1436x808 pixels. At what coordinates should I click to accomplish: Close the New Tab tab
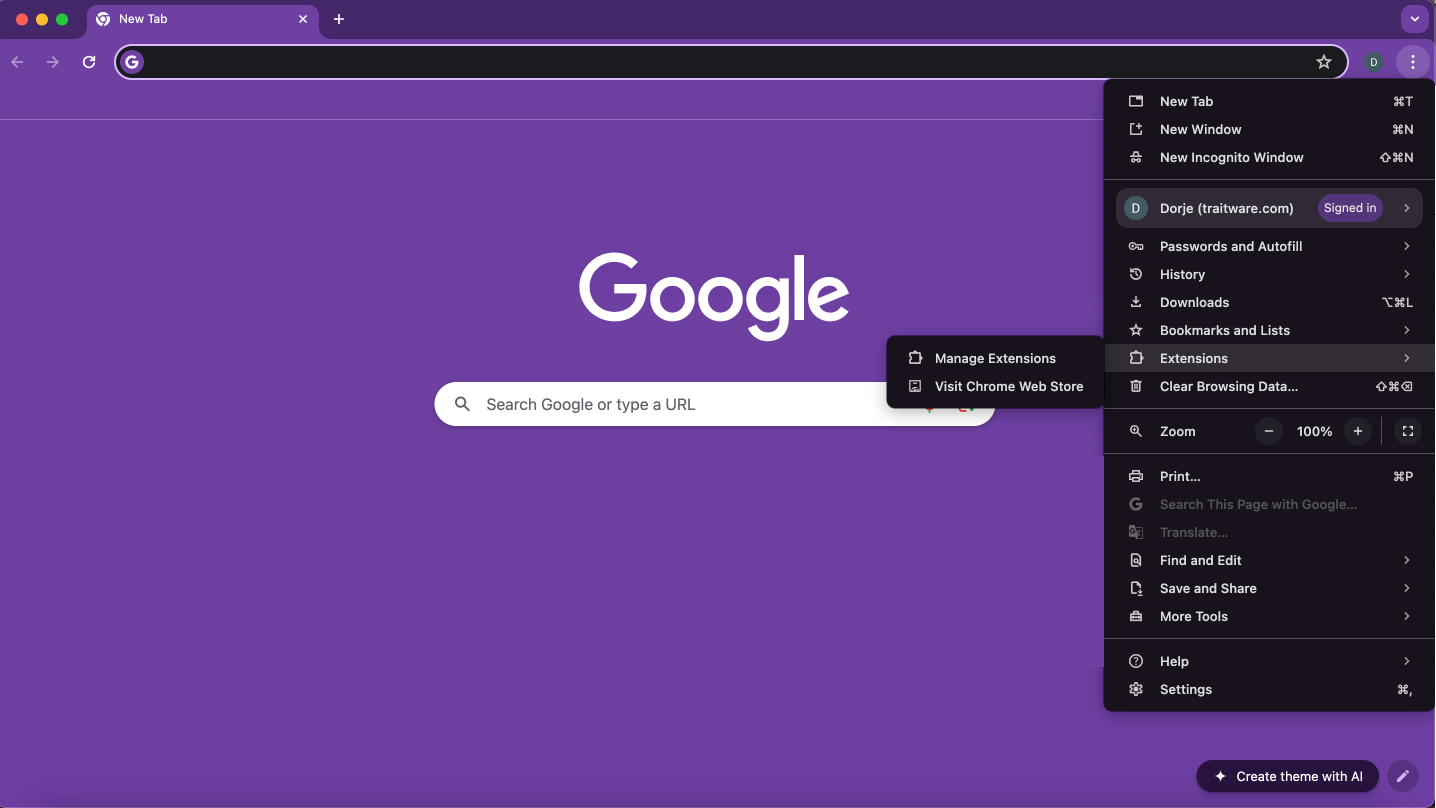click(x=303, y=19)
